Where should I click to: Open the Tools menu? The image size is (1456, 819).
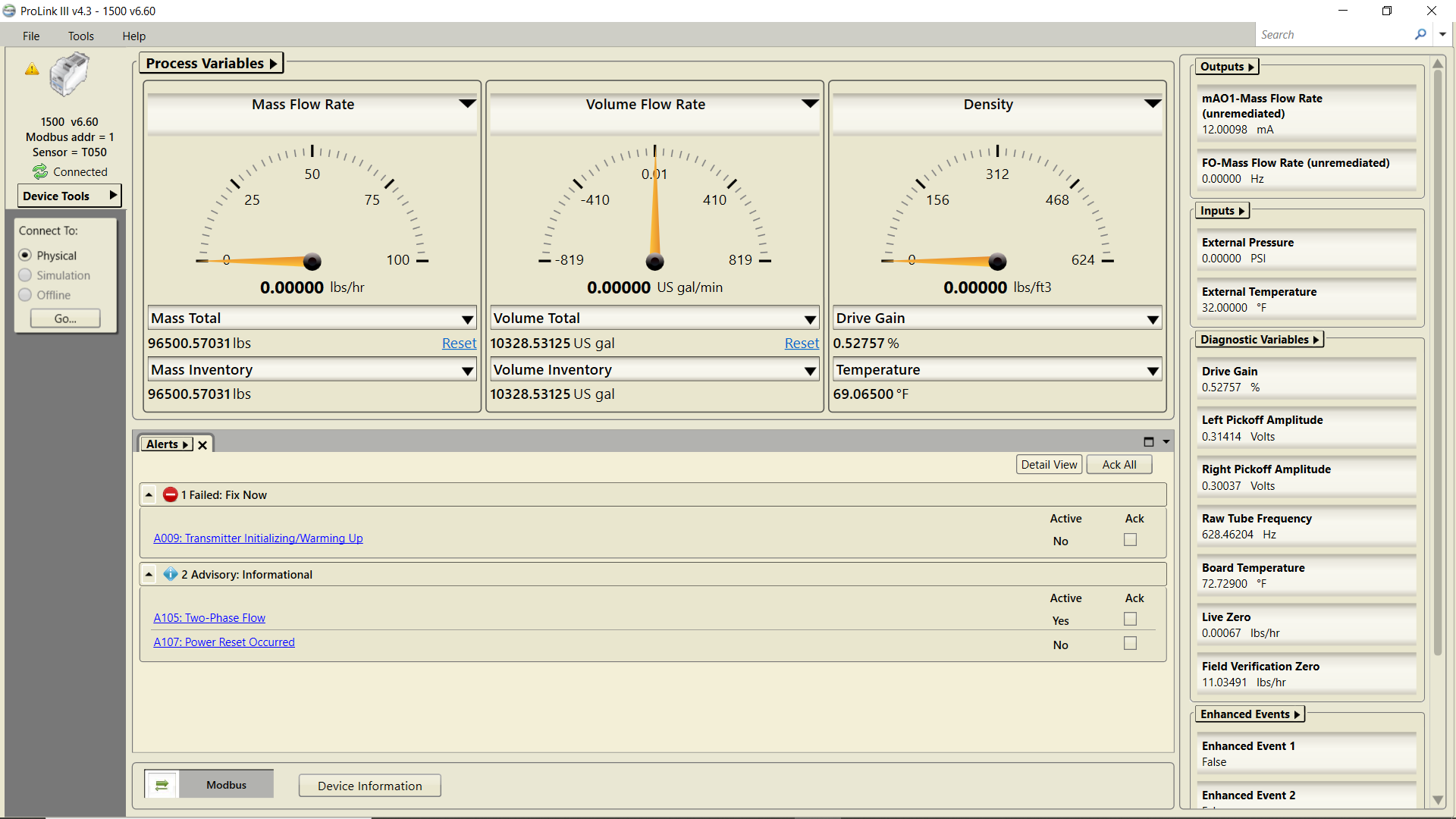[x=80, y=36]
